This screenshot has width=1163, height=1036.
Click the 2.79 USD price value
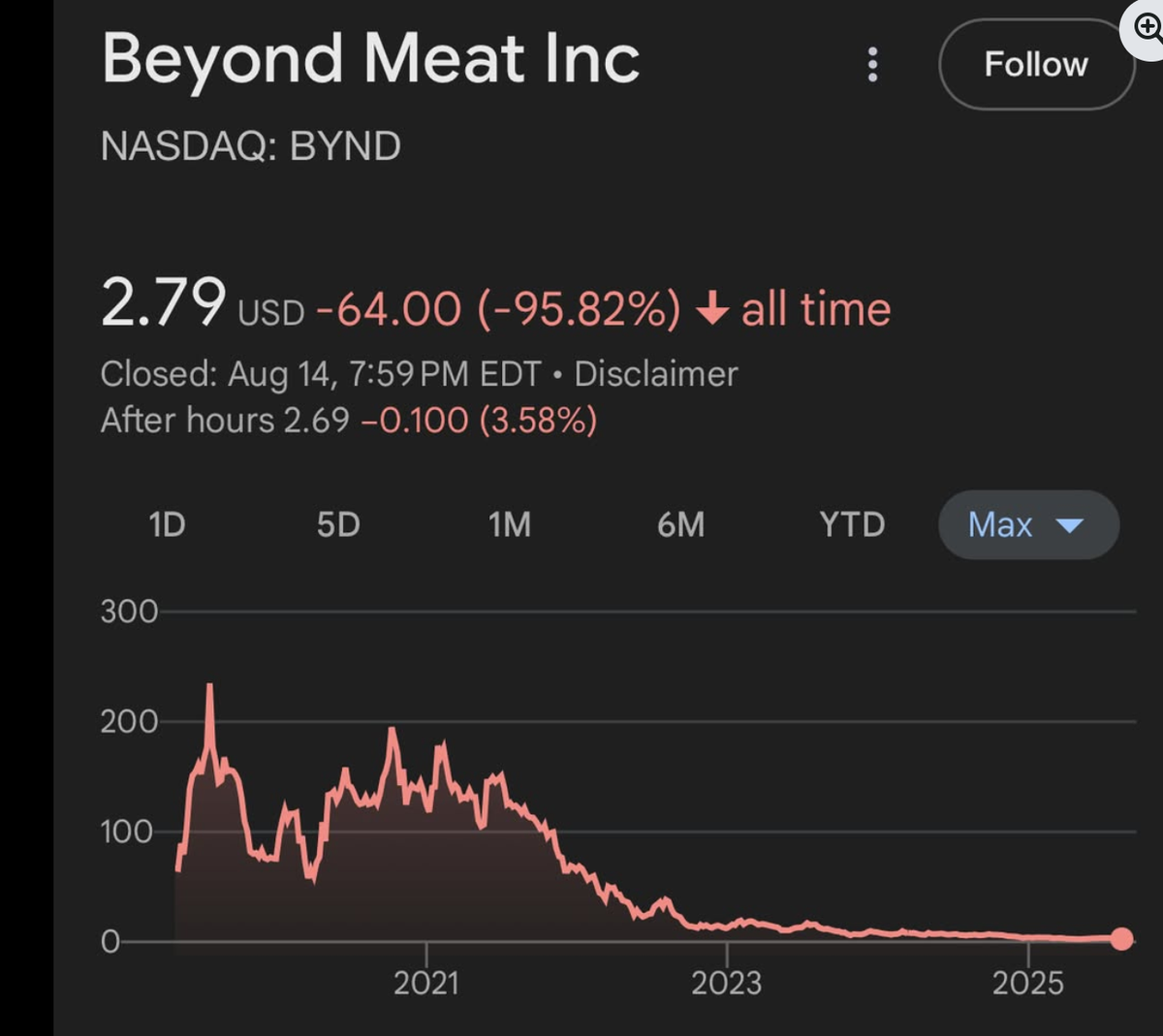[x=203, y=303]
